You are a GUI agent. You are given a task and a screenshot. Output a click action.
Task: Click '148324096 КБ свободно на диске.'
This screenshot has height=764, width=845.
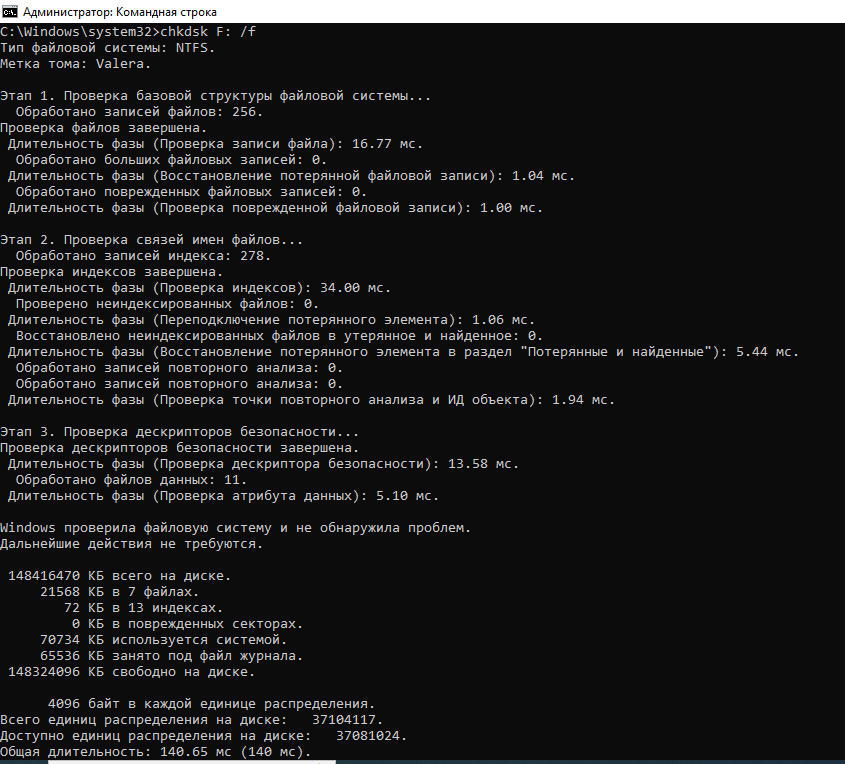tap(131, 672)
